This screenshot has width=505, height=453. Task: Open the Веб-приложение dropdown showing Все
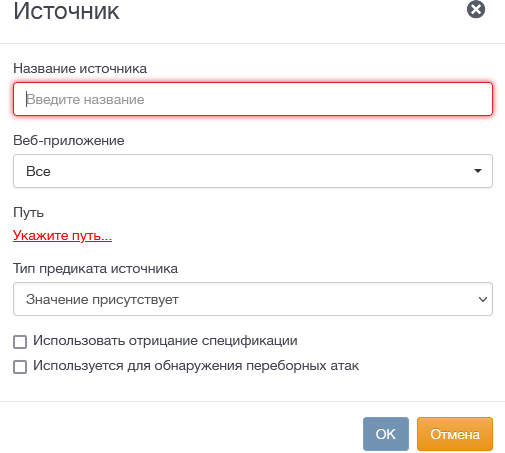coord(253,171)
